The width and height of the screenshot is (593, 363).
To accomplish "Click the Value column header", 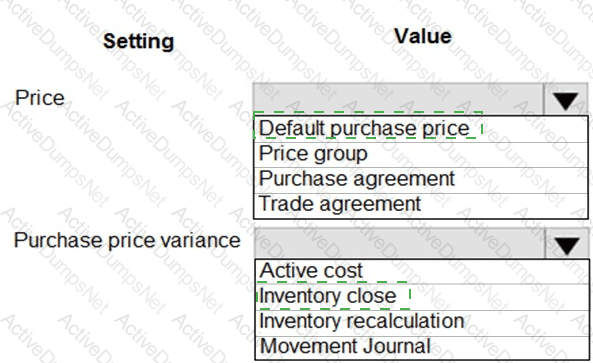I will pyautogui.click(x=423, y=36).
